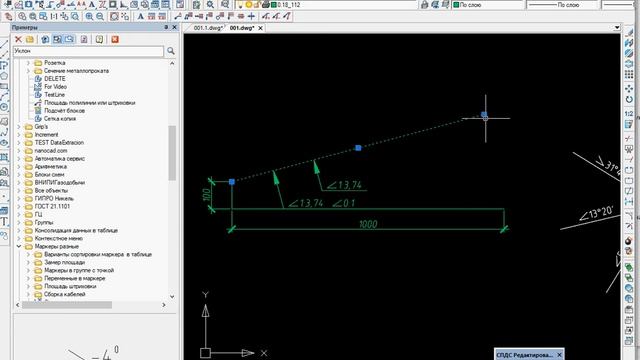Click the move cross-arrows icon in right toolbar
The width and height of the screenshot is (640, 360).
click(x=629, y=88)
